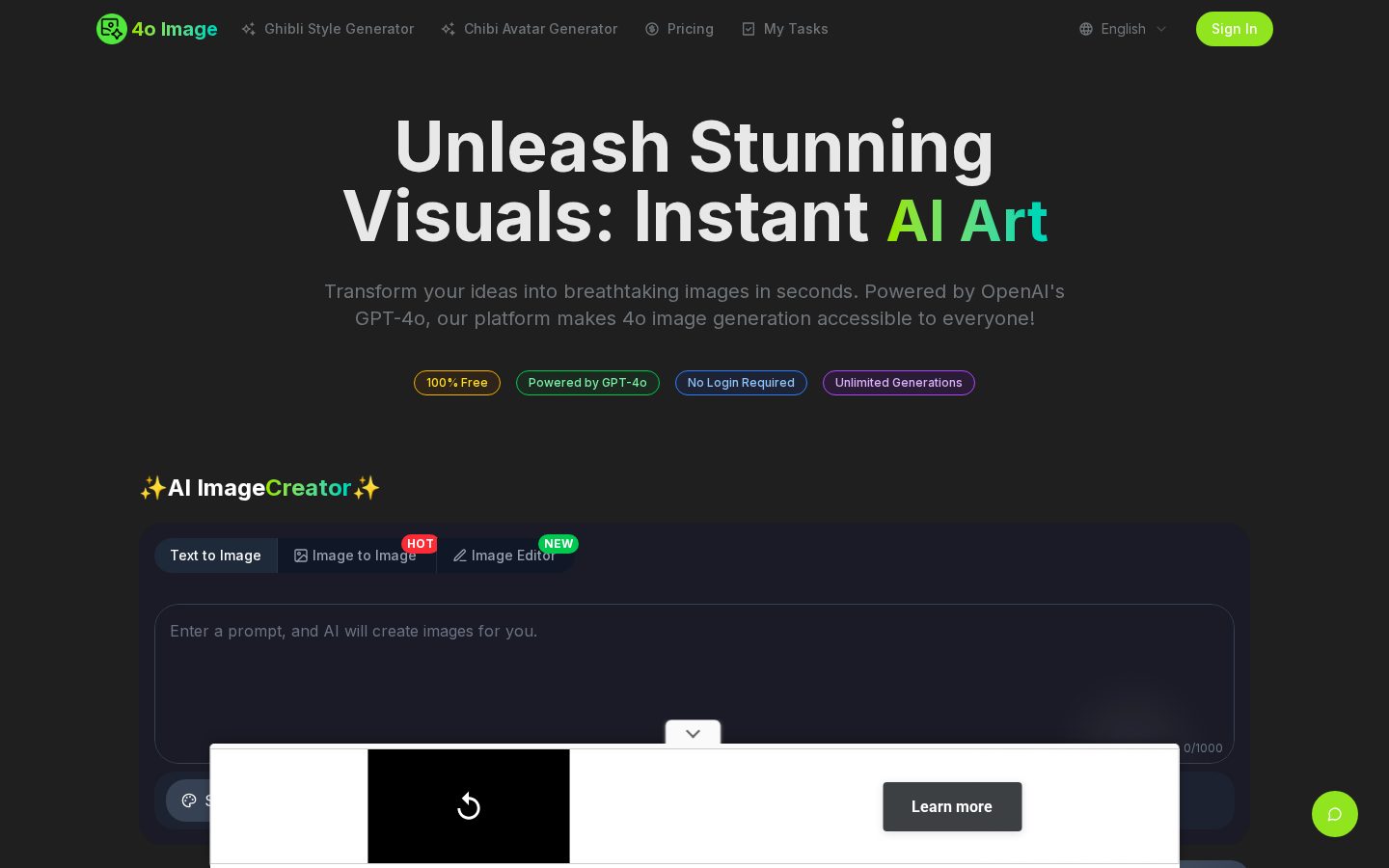Click the Unlimited Generations badge
The height and width of the screenshot is (868, 1389).
tap(899, 383)
